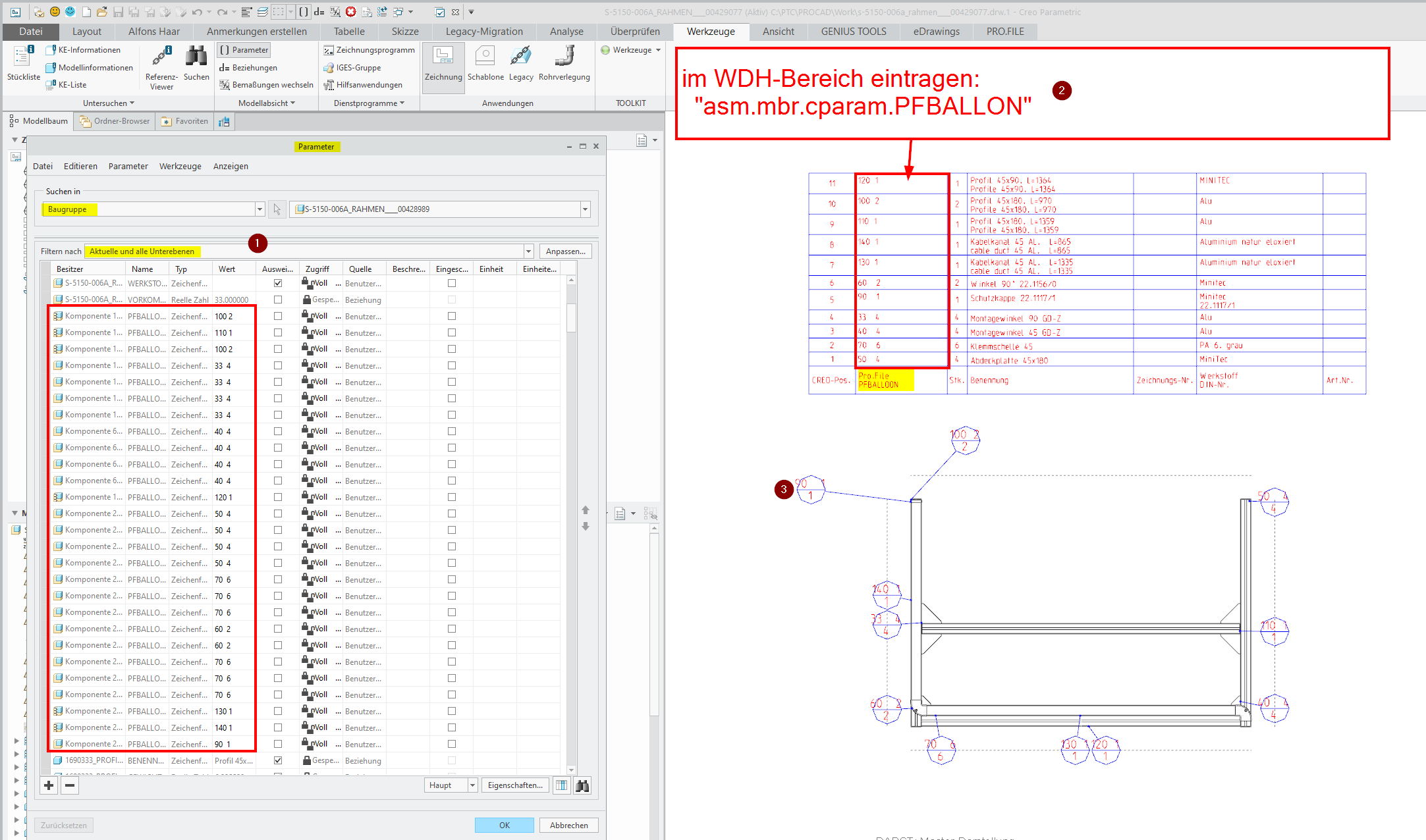Open Hilfsanwendungen
The height and width of the screenshot is (840, 1426).
362,84
